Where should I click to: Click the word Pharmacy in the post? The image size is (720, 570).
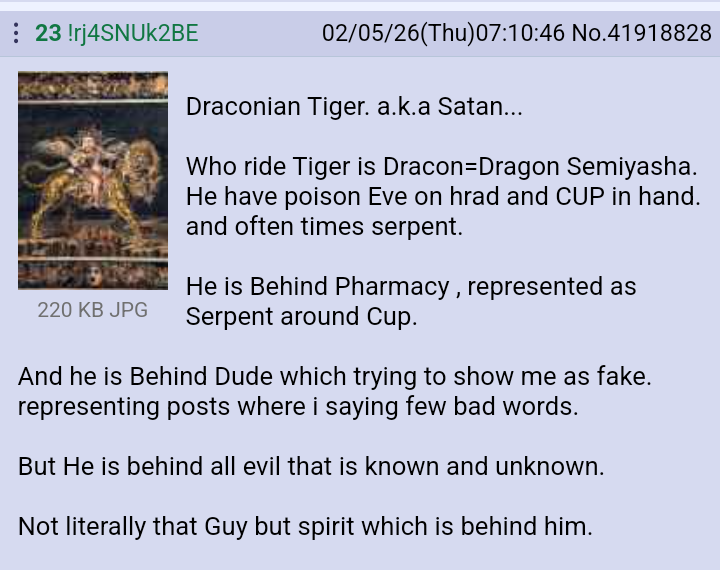pyautogui.click(x=392, y=287)
